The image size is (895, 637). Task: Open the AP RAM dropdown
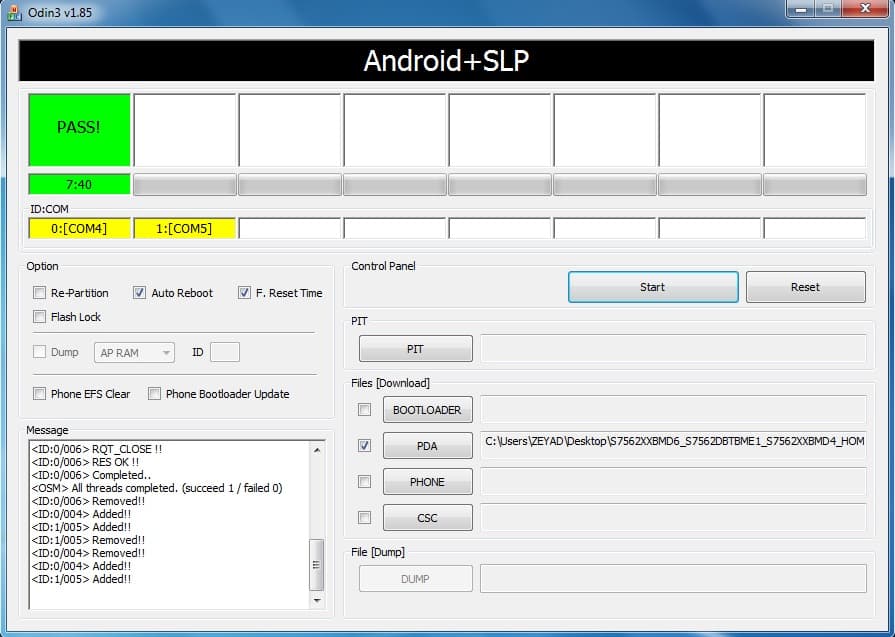pyautogui.click(x=134, y=353)
